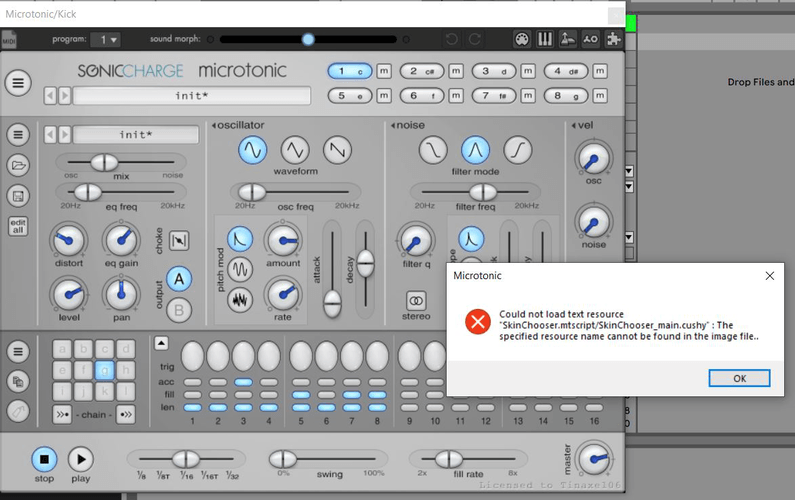
Task: Select the sawtooth oscillator waveform
Action: (337, 150)
